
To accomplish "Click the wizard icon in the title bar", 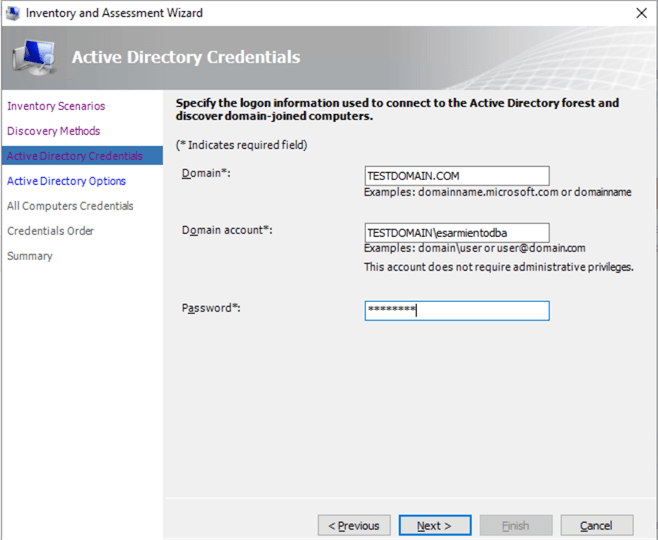I will point(13,13).
